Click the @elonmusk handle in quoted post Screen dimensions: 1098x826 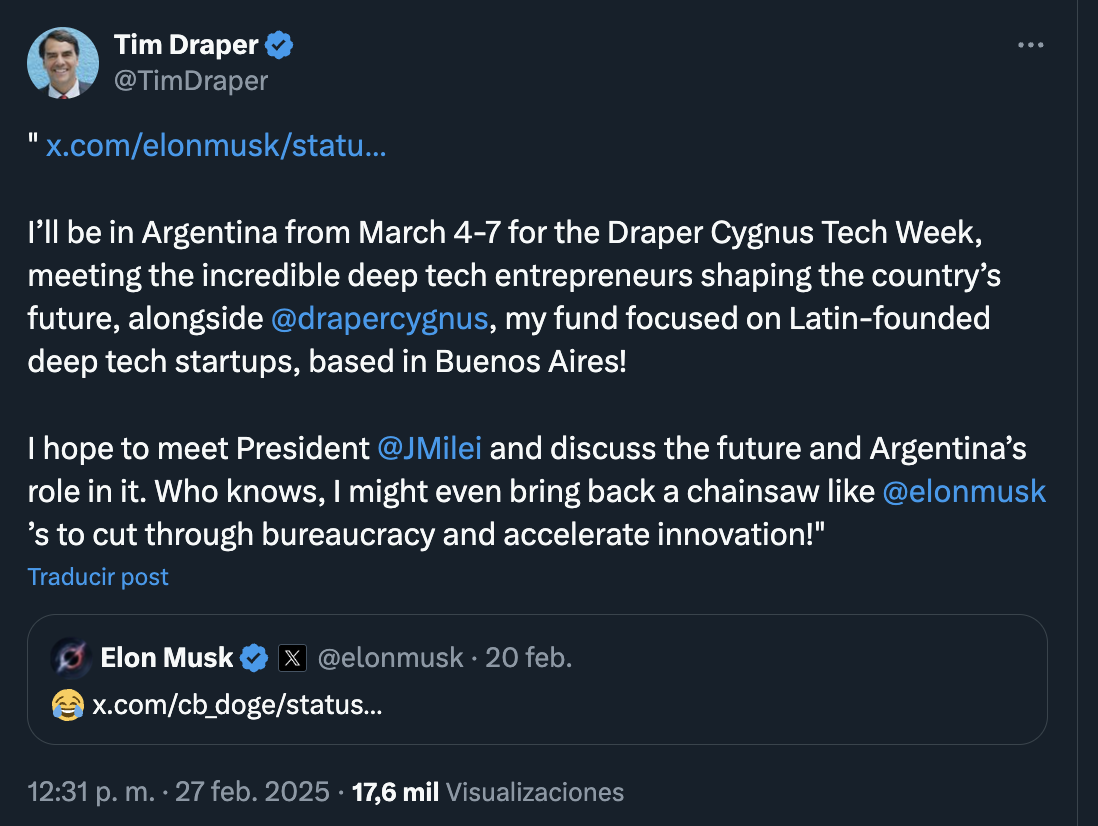(390, 657)
